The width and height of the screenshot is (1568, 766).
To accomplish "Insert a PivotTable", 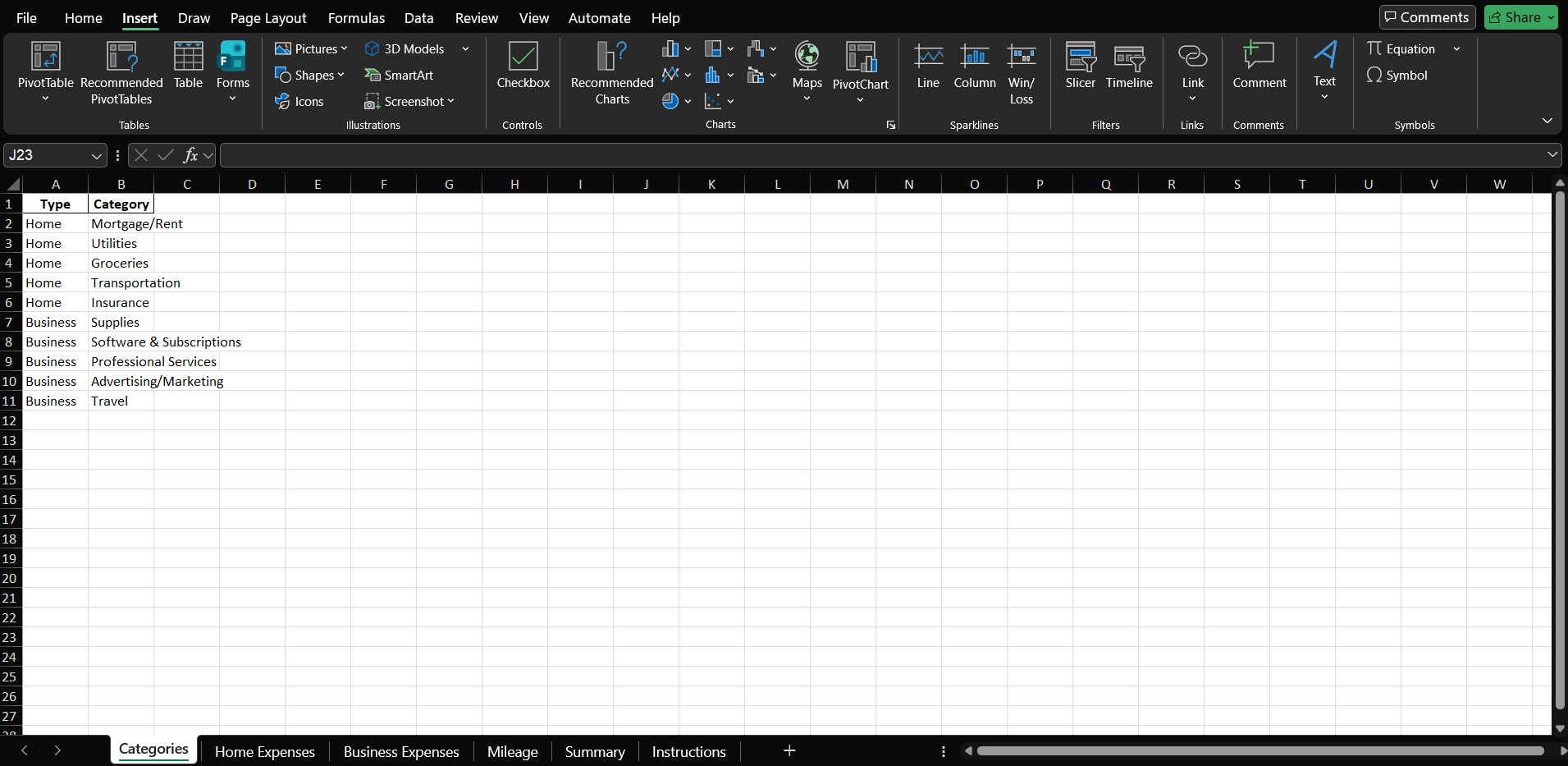I will tap(45, 72).
